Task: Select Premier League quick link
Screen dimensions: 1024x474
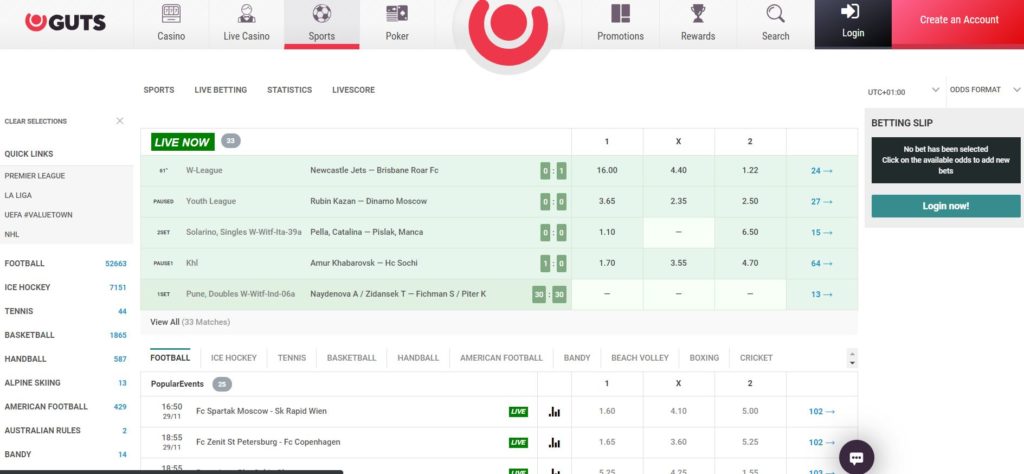Action: pyautogui.click(x=35, y=175)
